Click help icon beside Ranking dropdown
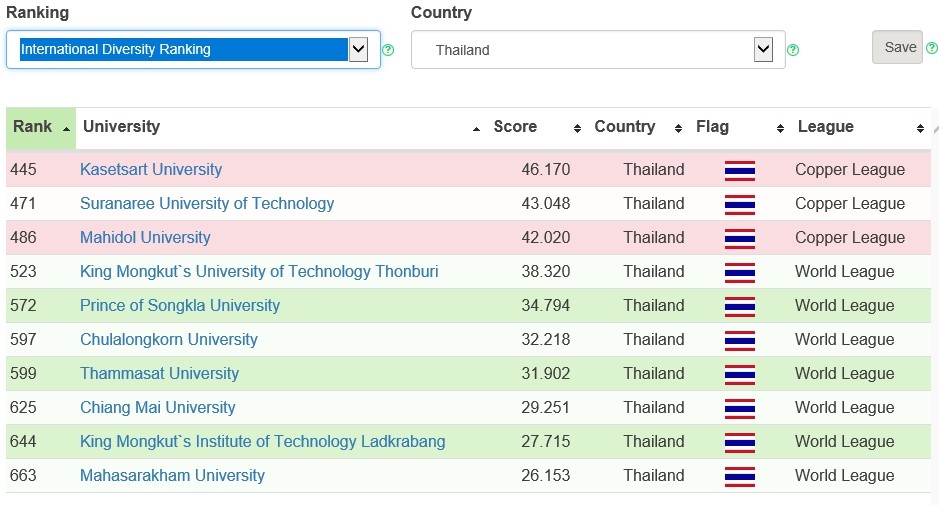939x505 pixels. tap(388, 50)
